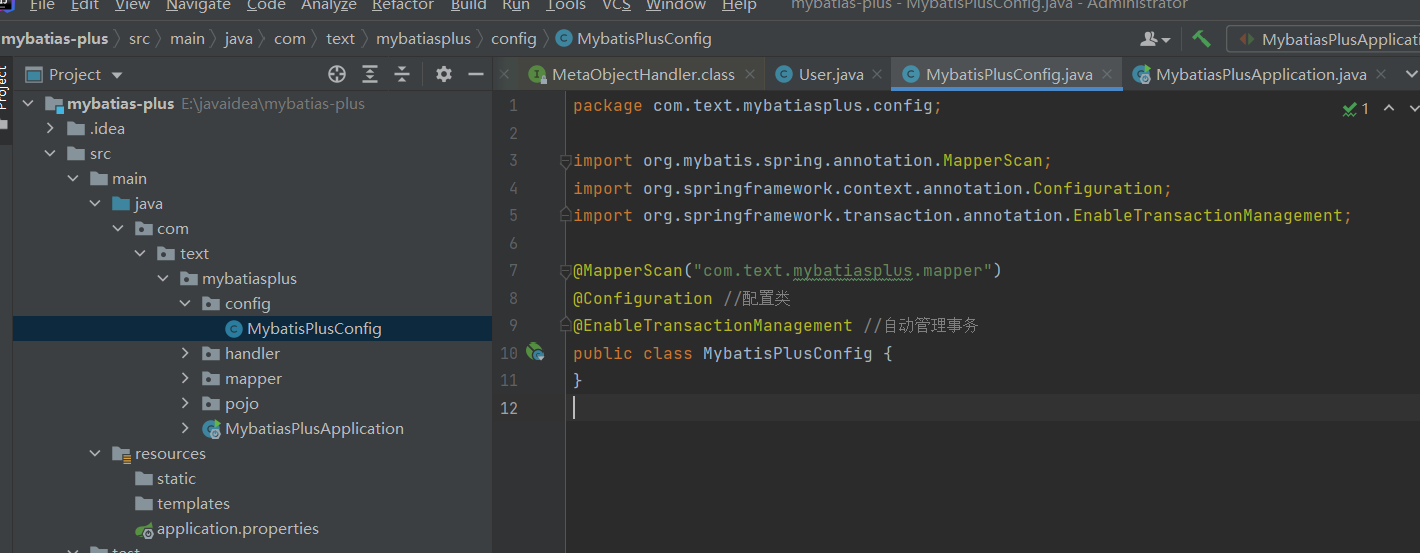Collapse the java folder
Screen dimensions: 1420x553
click(95, 204)
